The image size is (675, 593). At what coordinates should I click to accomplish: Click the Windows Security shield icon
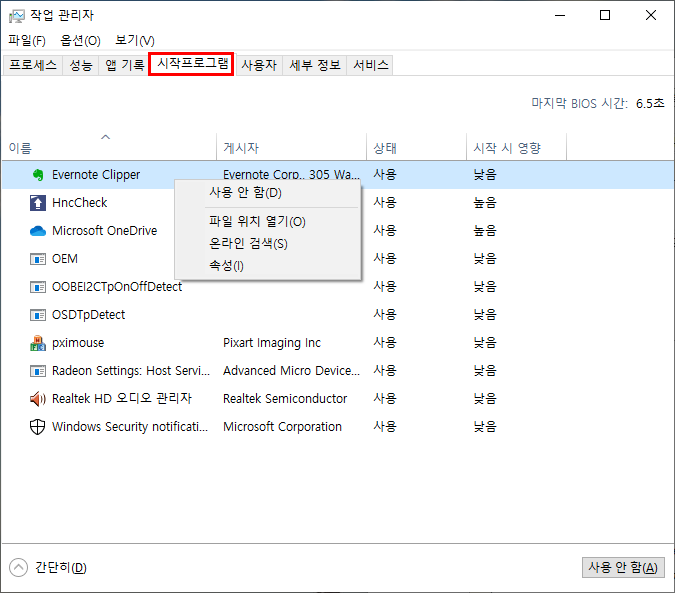37,427
